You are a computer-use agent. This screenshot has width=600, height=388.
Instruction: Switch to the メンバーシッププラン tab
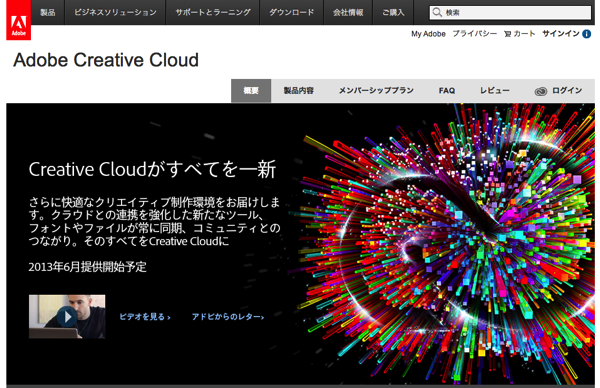[x=376, y=91]
